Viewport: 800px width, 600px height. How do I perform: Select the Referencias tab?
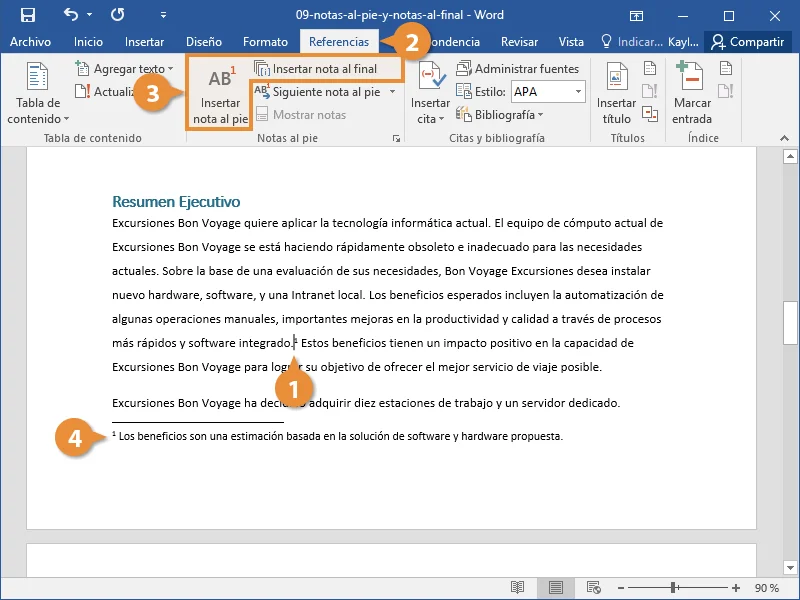(339, 42)
